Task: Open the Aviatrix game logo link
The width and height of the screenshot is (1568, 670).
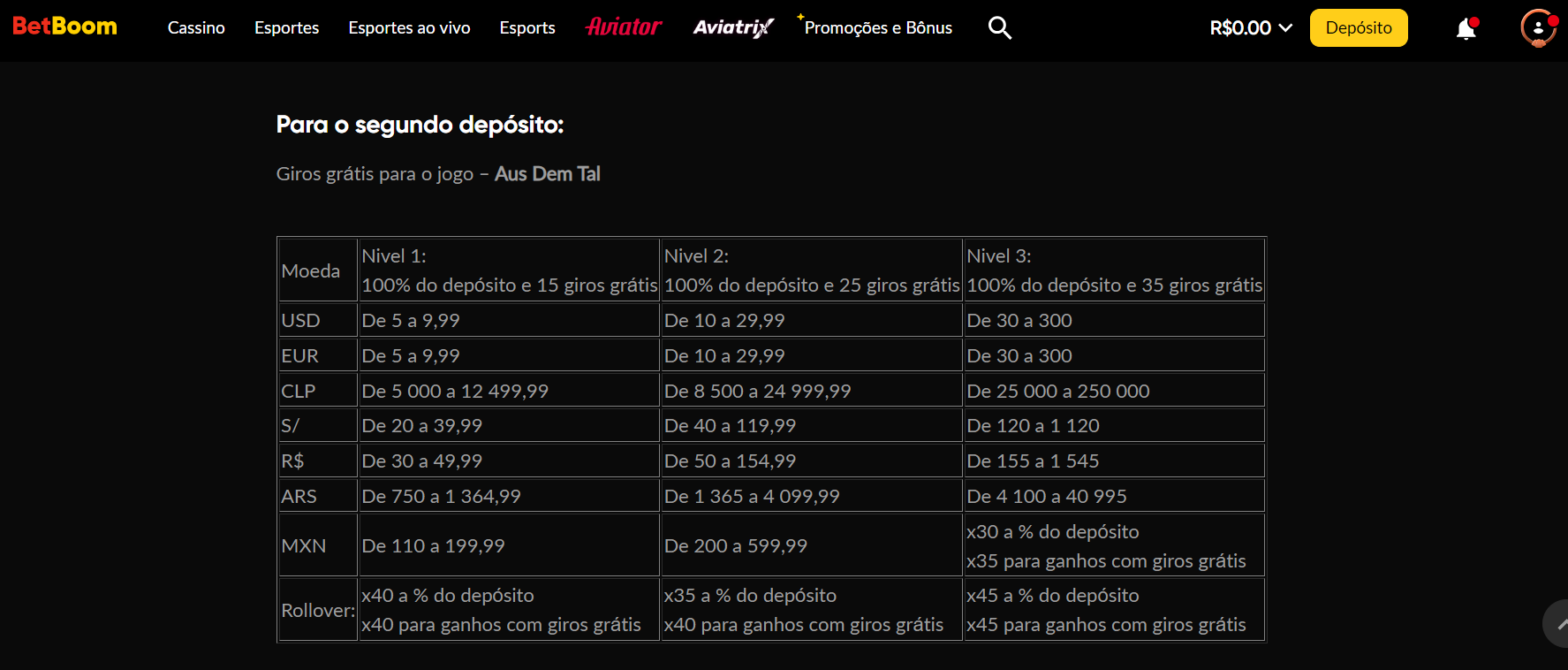Action: (733, 27)
